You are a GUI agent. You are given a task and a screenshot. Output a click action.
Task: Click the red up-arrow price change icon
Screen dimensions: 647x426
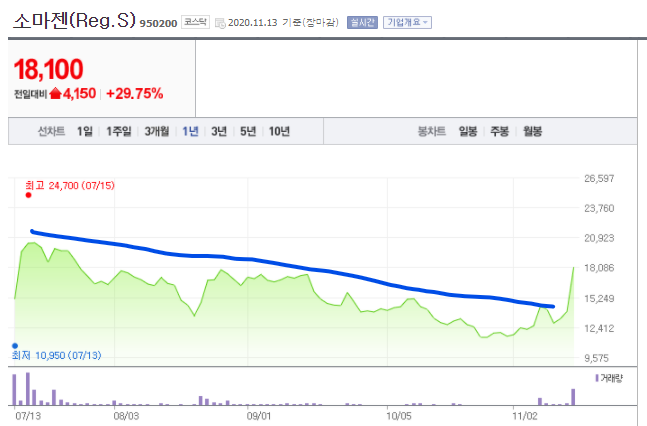point(55,94)
